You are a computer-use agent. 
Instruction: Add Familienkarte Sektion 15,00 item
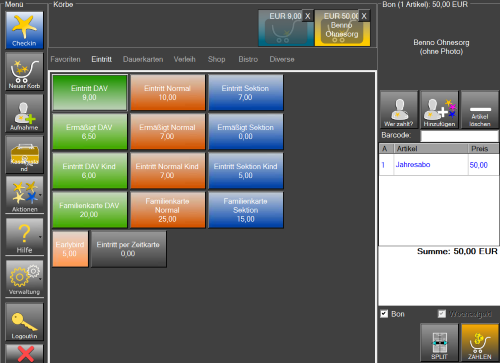[x=246, y=210]
